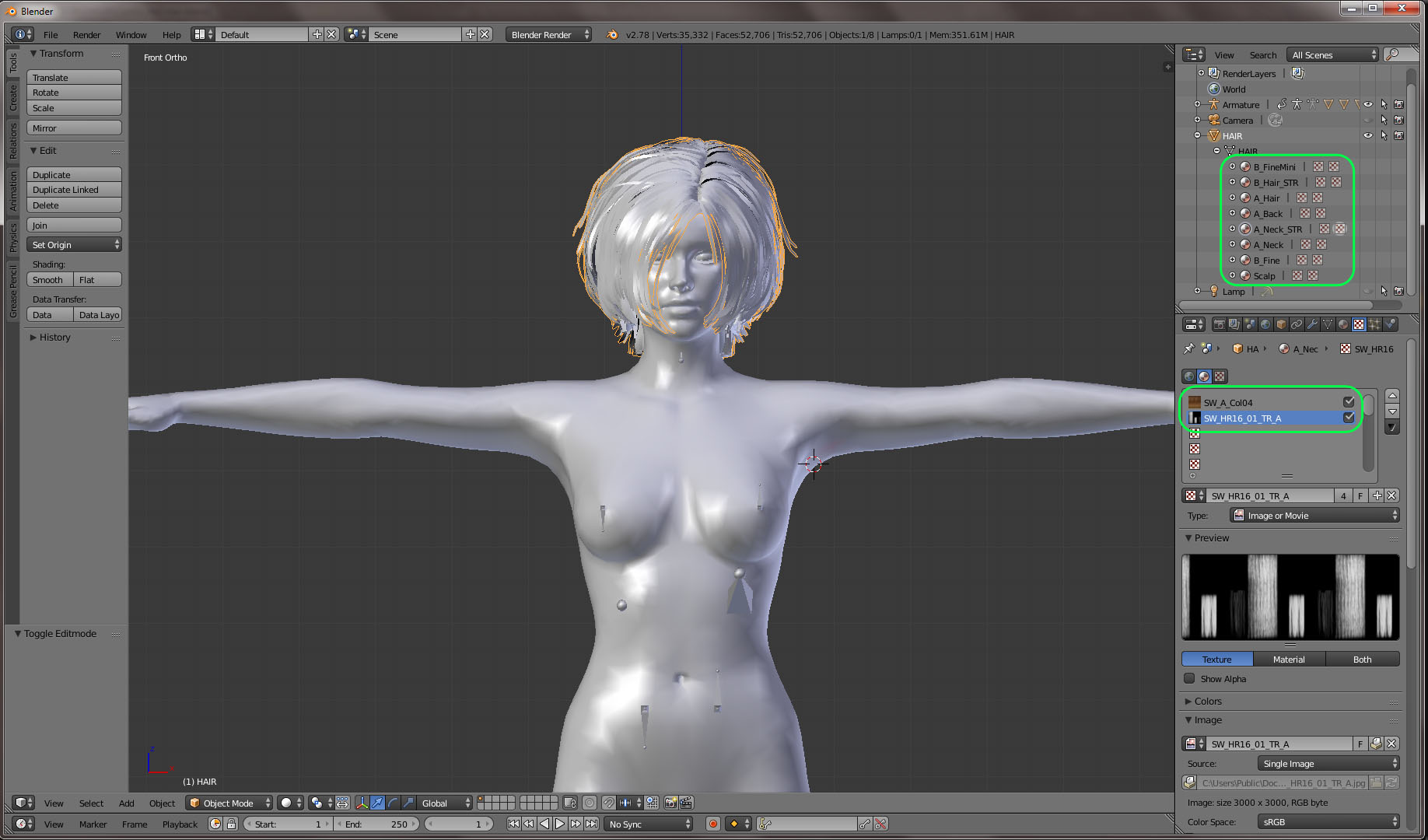Click the outliner search magnifier icon
The height and width of the screenshot is (840, 1428).
1392,54
